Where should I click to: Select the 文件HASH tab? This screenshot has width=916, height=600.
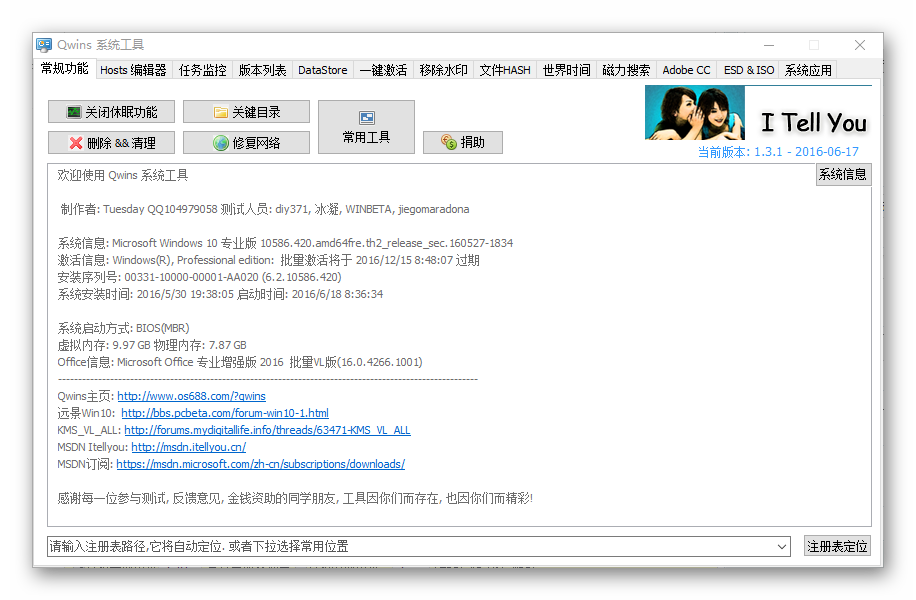[505, 70]
